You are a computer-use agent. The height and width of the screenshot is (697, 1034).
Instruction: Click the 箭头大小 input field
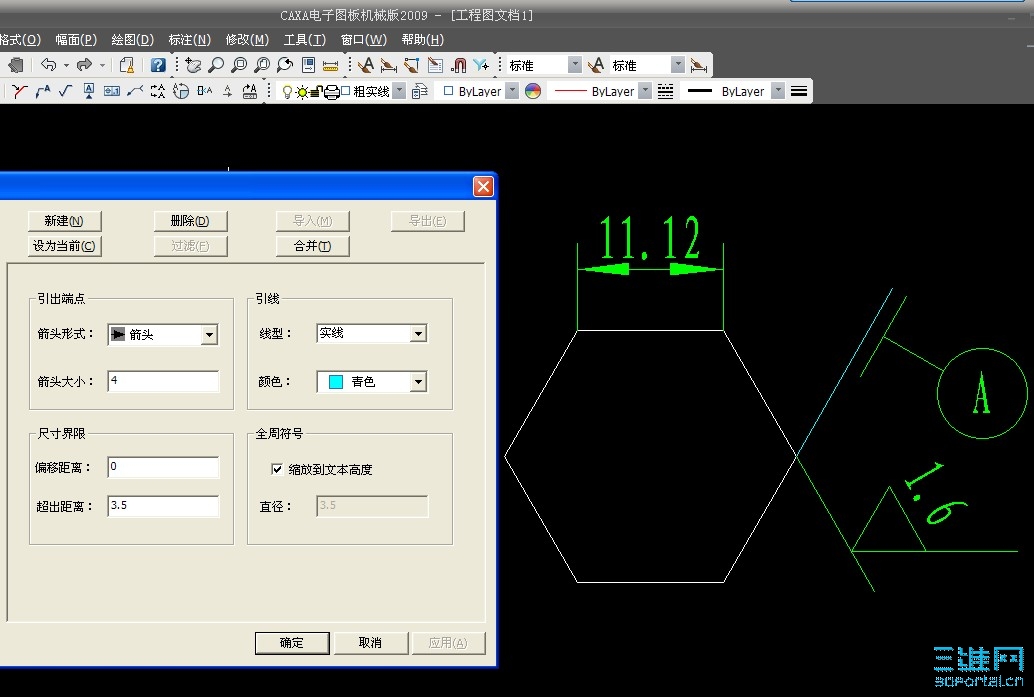(x=163, y=381)
